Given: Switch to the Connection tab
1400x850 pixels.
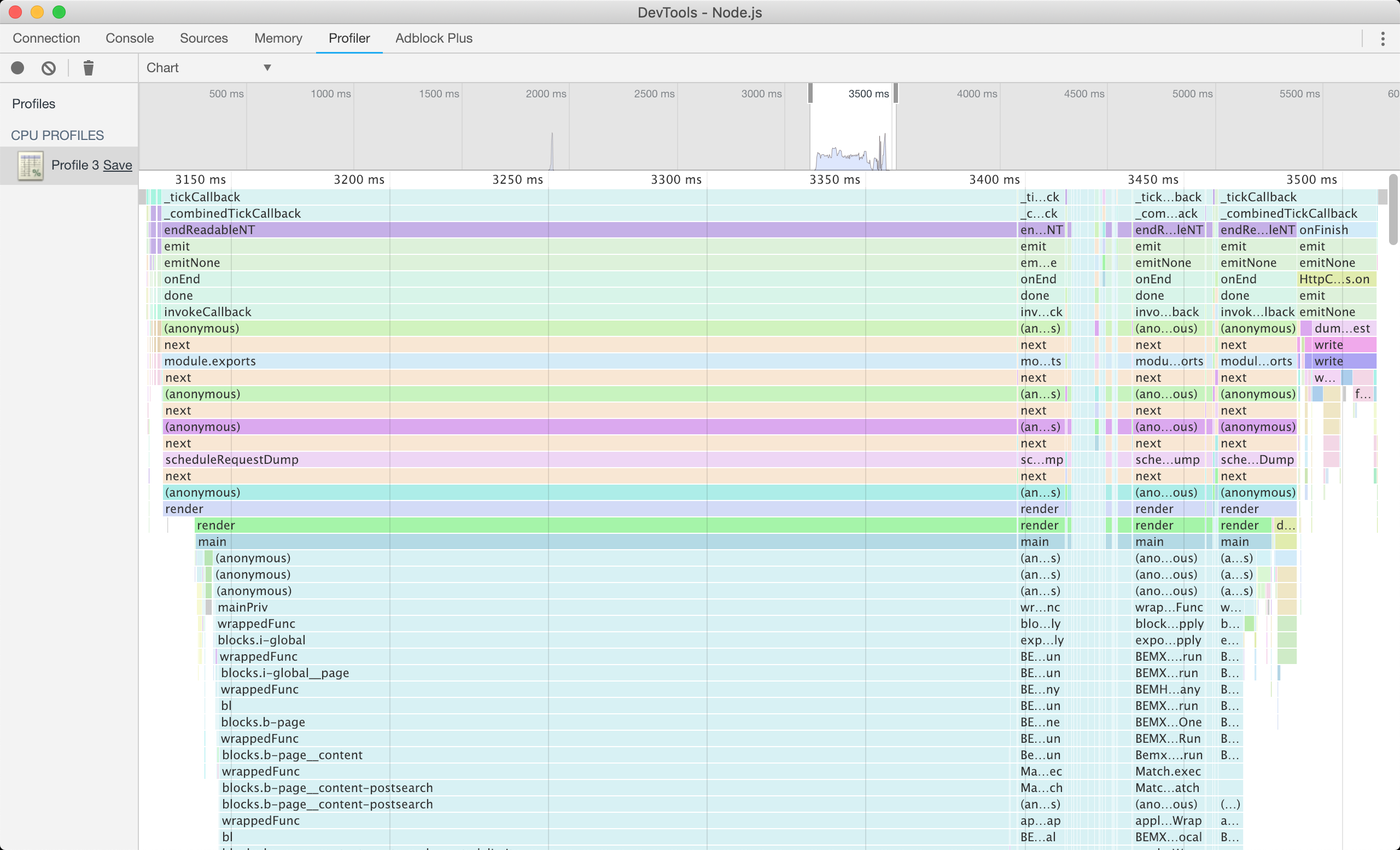Looking at the screenshot, I should (x=46, y=38).
